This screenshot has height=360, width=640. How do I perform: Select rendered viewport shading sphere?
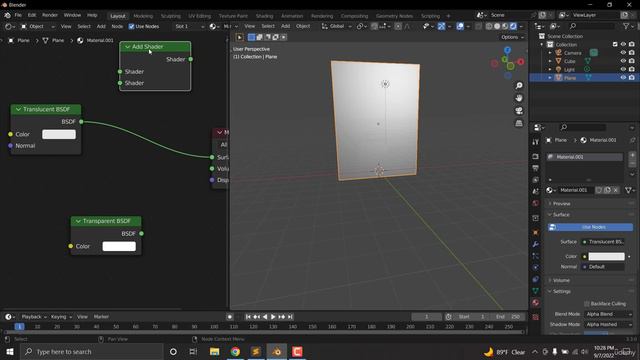513,26
